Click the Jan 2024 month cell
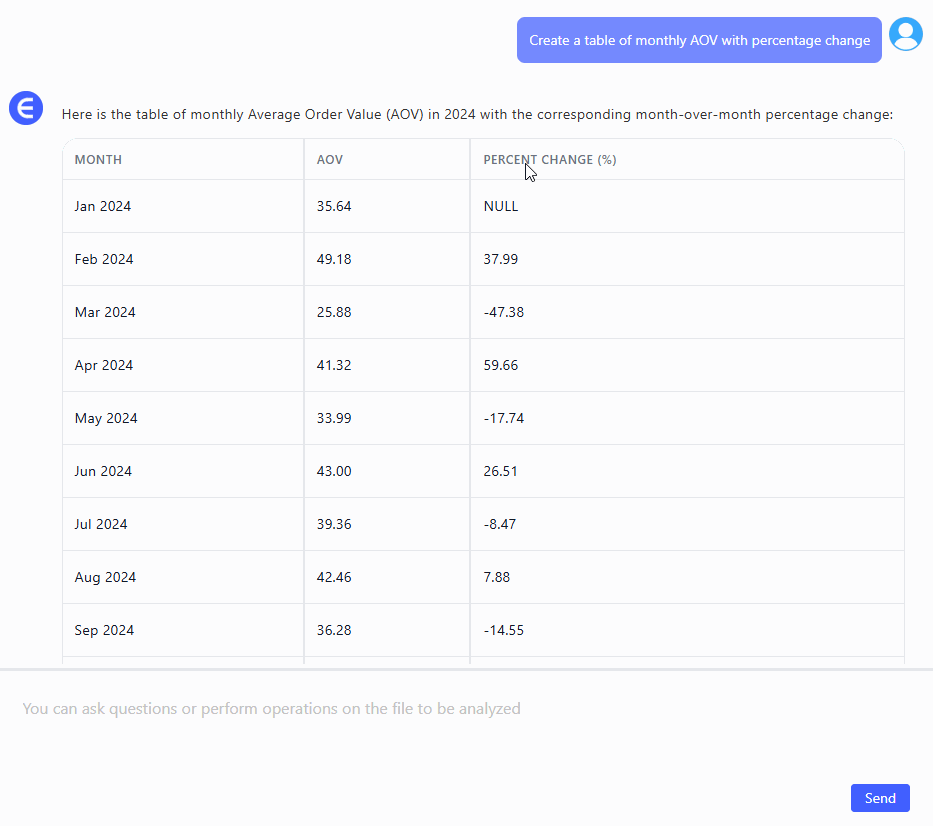The image size is (933, 826). 103,207
